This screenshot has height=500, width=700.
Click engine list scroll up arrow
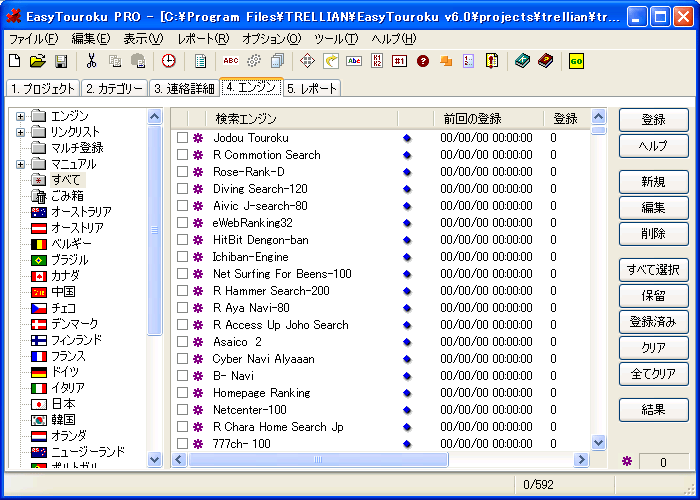click(x=599, y=117)
